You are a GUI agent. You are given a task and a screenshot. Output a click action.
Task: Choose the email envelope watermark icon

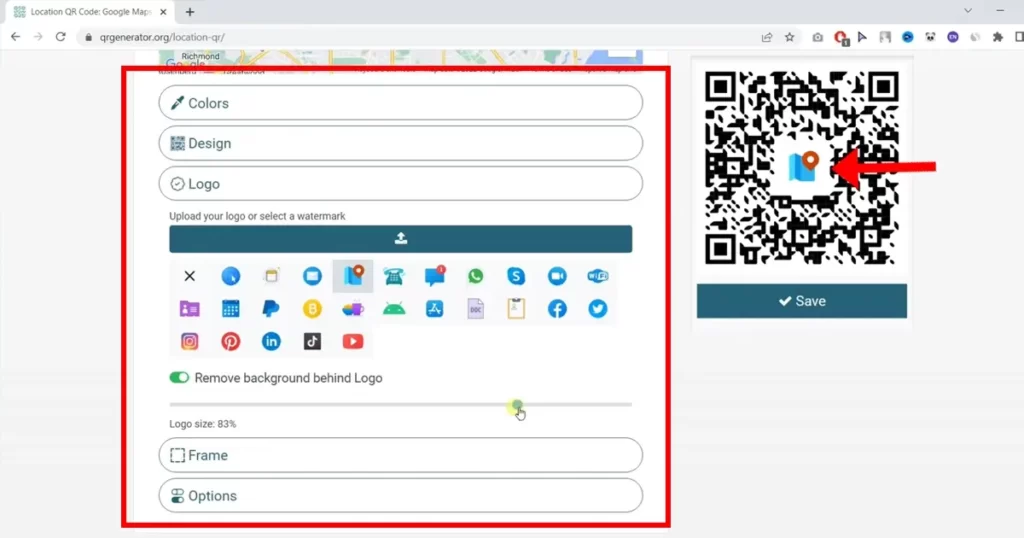pyautogui.click(x=312, y=276)
